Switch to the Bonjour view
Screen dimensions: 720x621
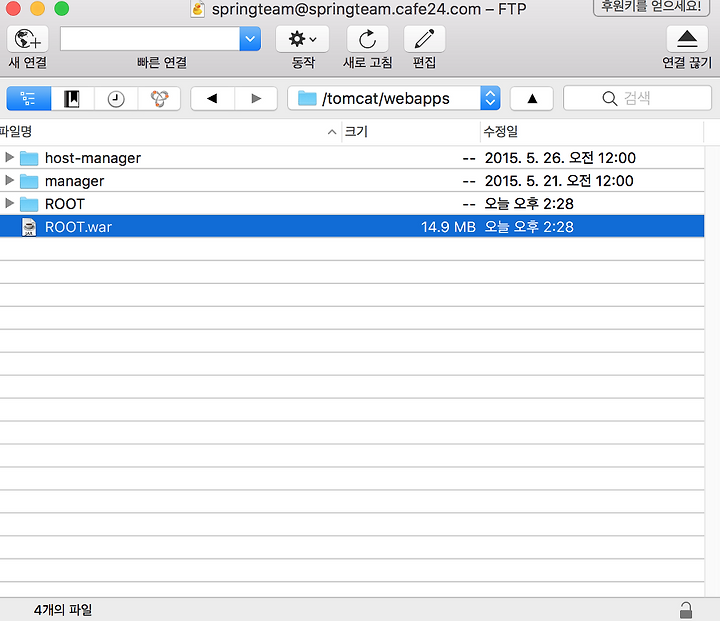pyautogui.click(x=159, y=98)
